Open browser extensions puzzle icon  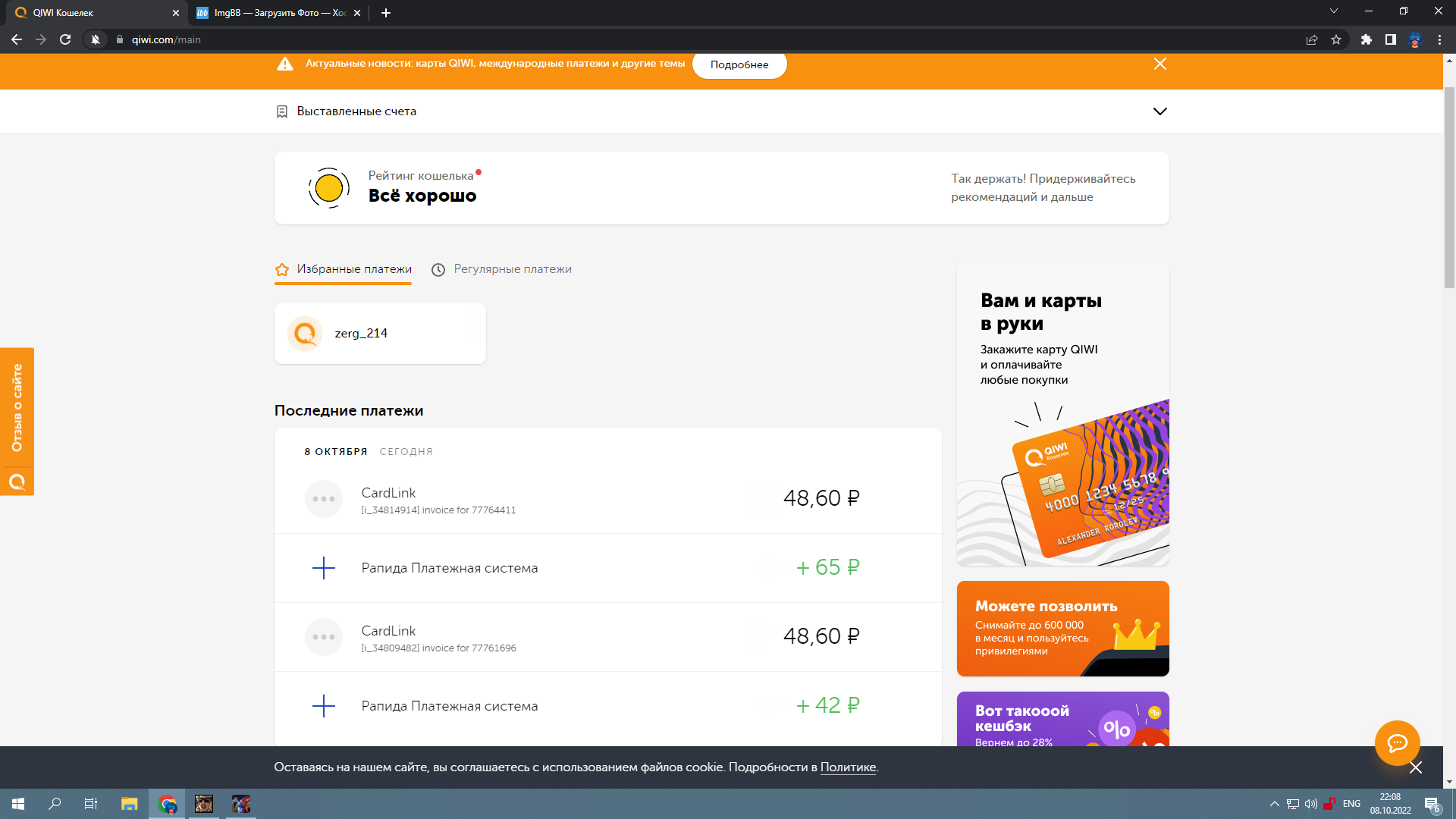point(1366,39)
